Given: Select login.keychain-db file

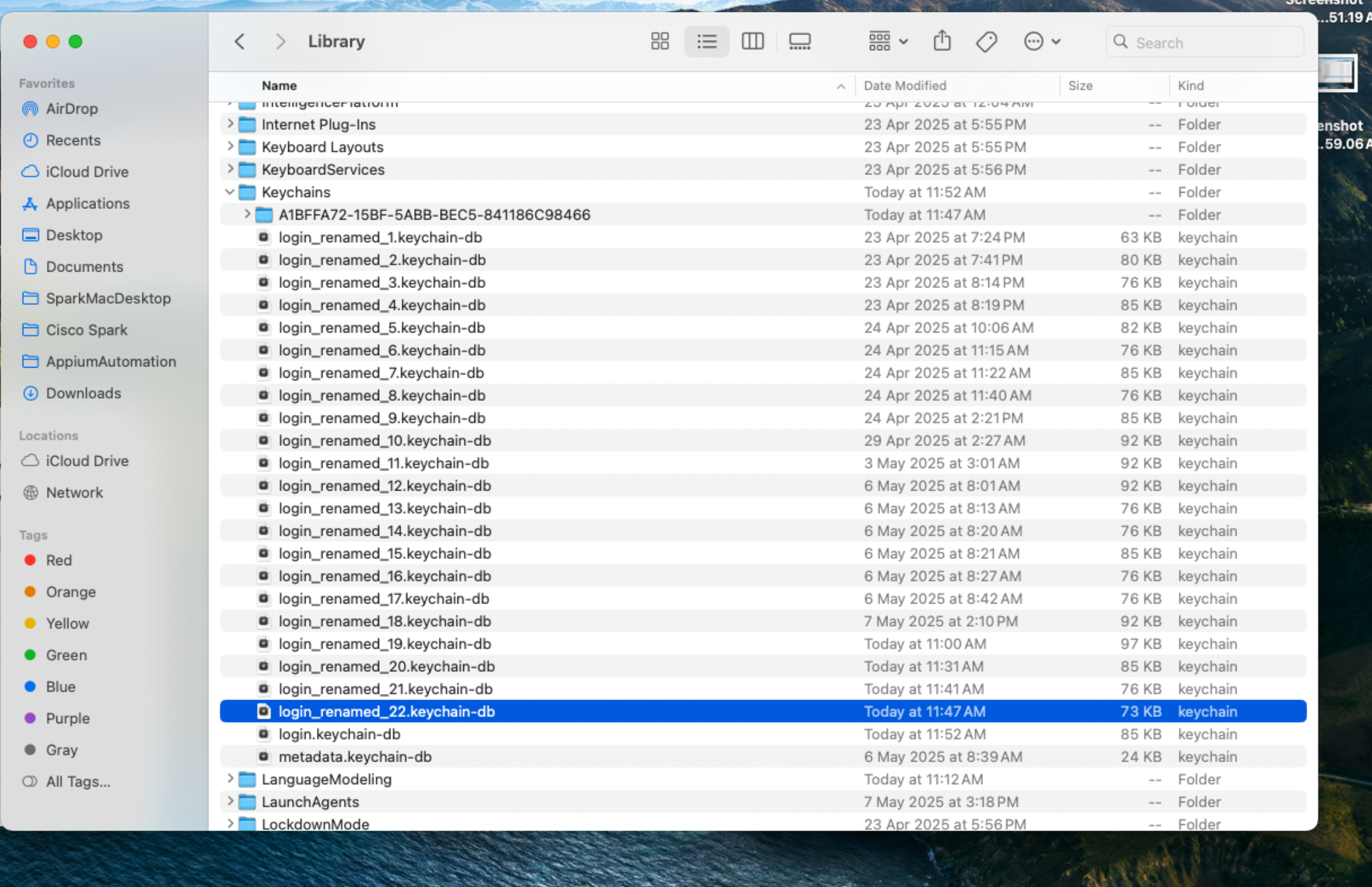Looking at the screenshot, I should (339, 734).
